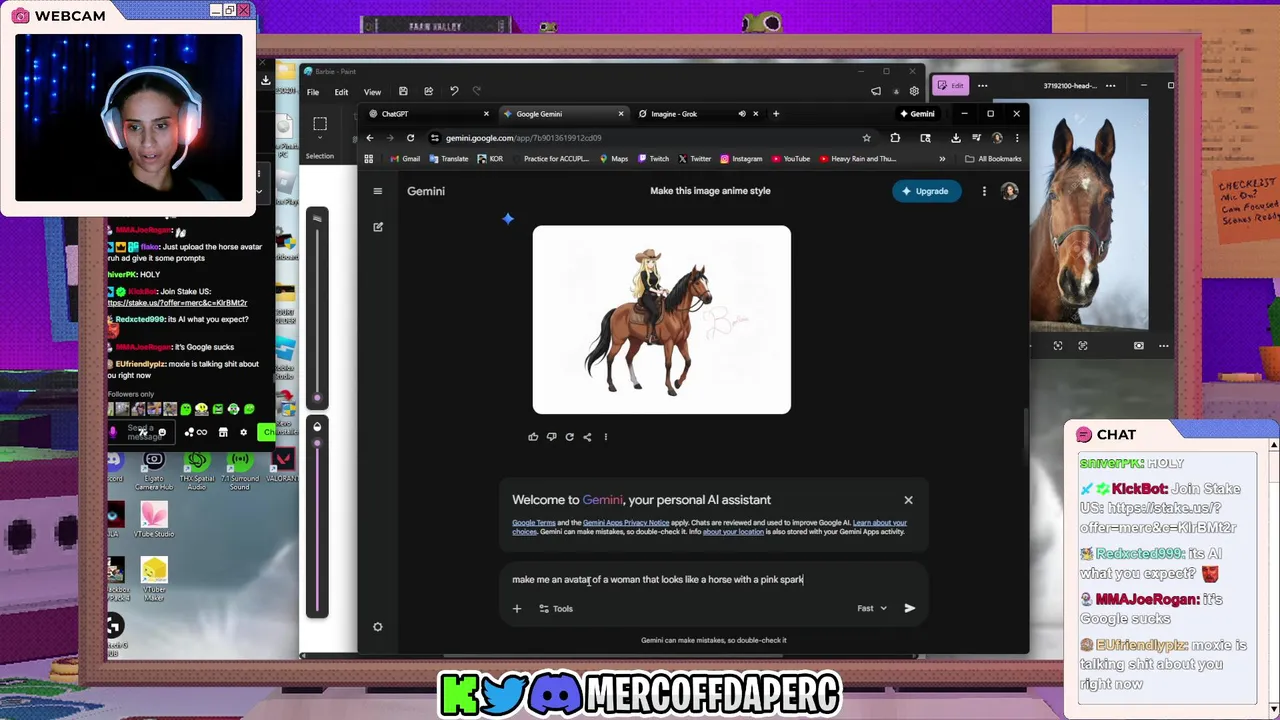This screenshot has width=1280, height=720.
Task: Open chat settings gear in stream chat
Action: click(243, 432)
